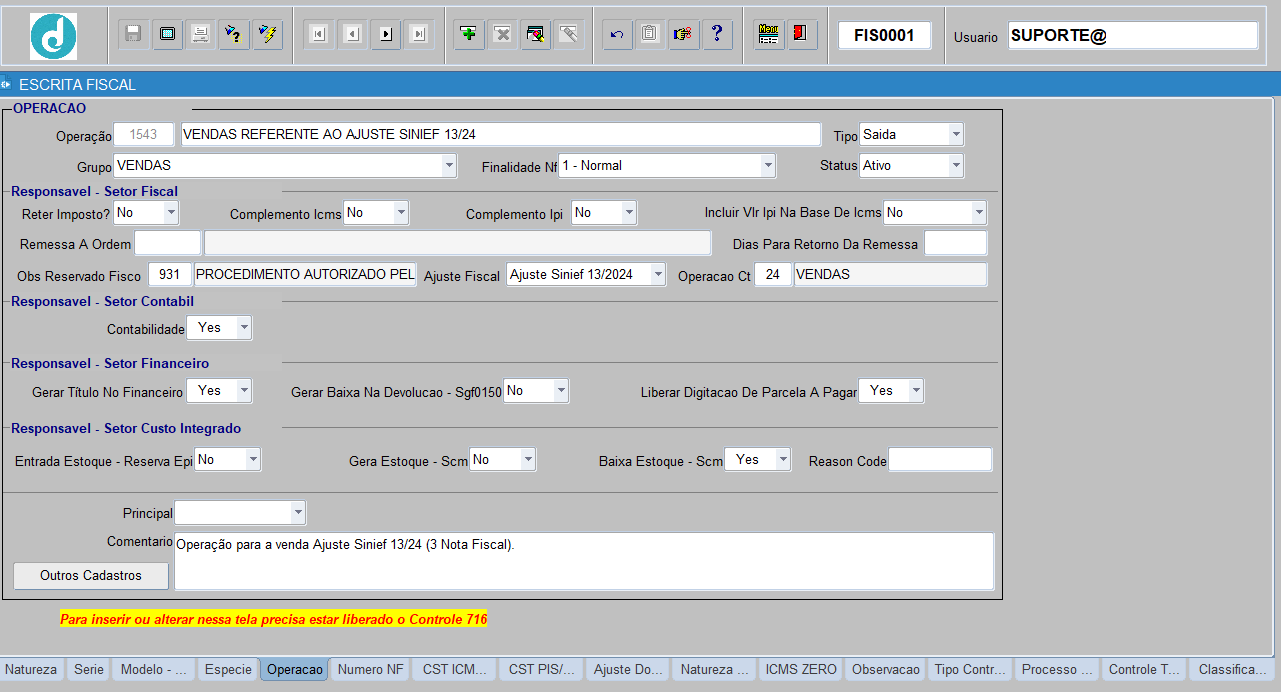Viewport: 1281px width, 692px height.
Task: Open the Observacao tab
Action: [887, 669]
